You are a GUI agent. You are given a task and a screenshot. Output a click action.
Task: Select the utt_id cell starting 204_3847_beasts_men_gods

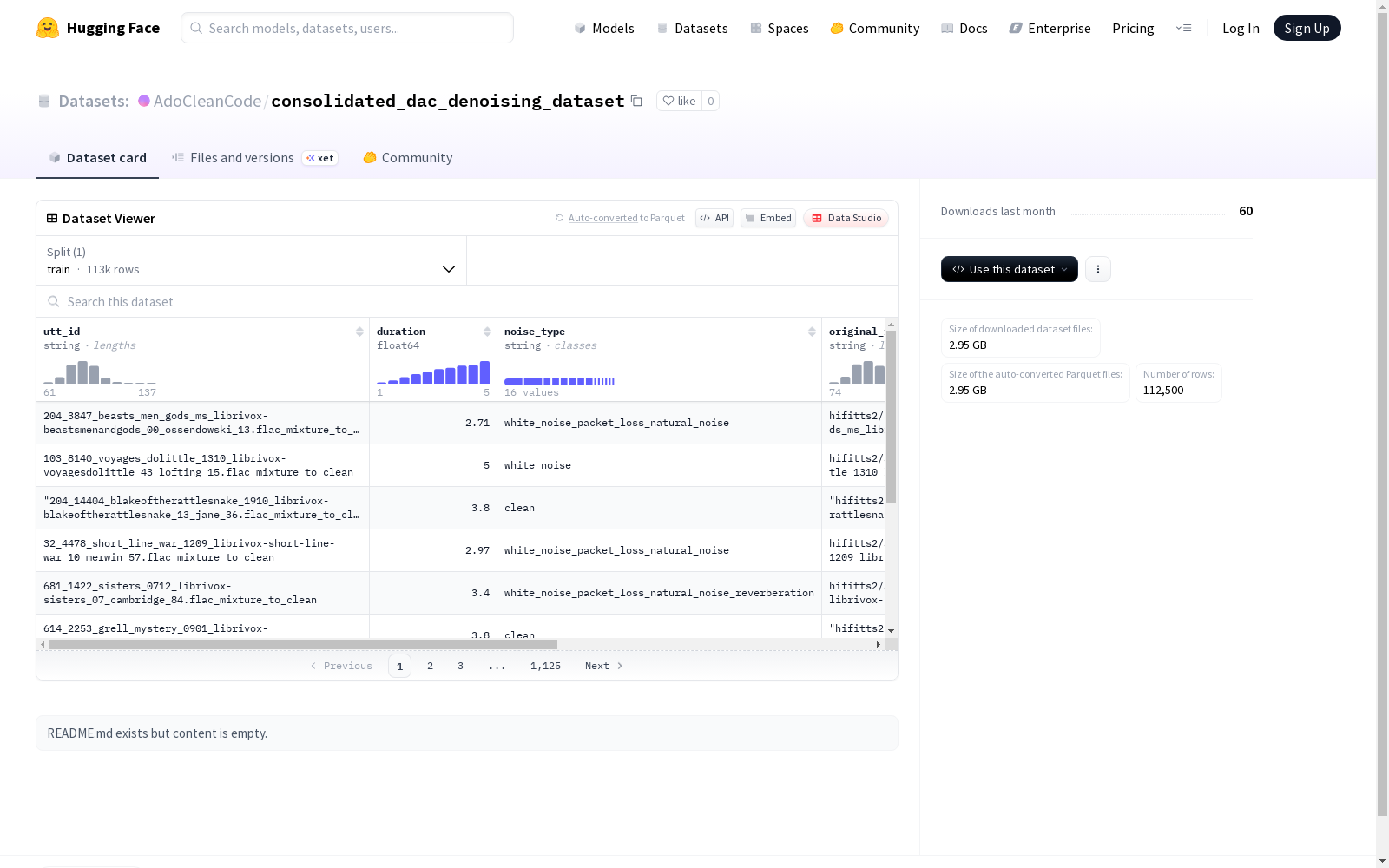[202, 423]
